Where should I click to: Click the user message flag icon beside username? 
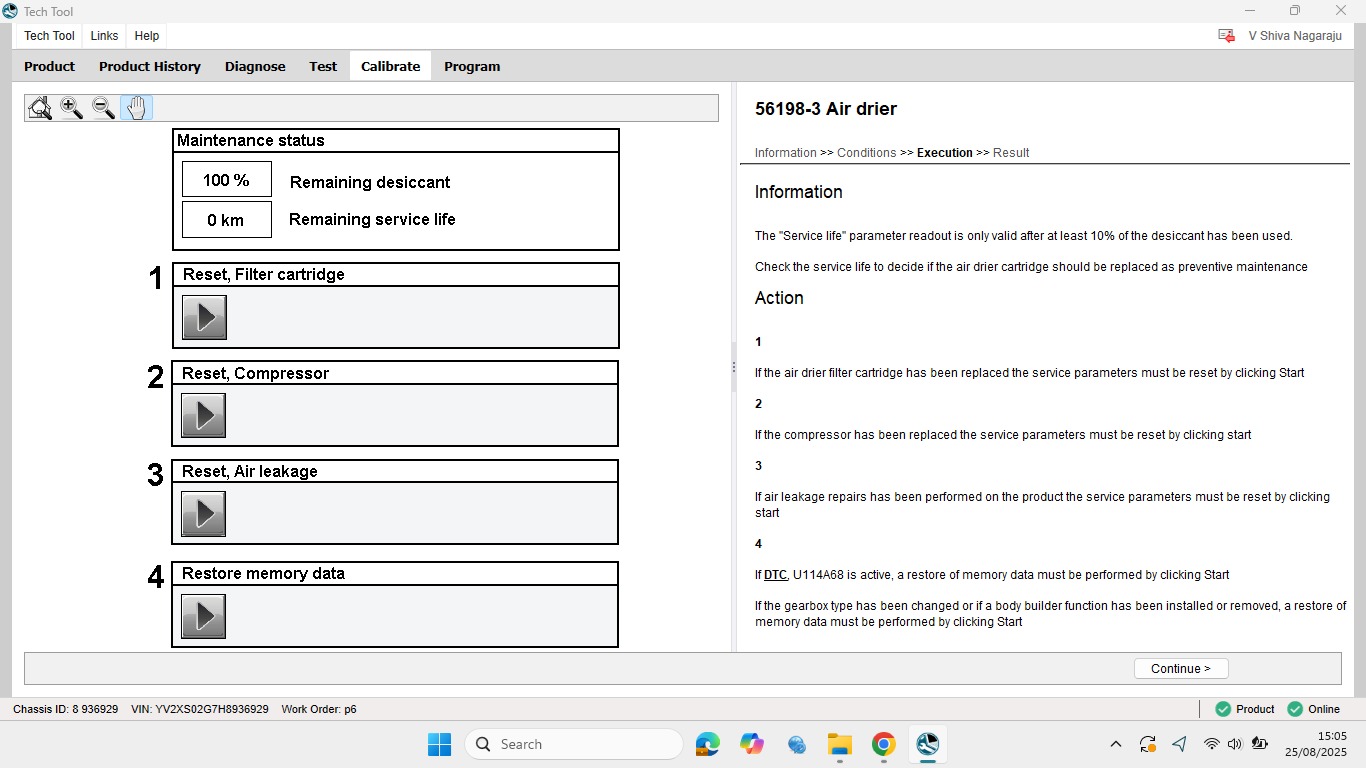coord(1226,35)
